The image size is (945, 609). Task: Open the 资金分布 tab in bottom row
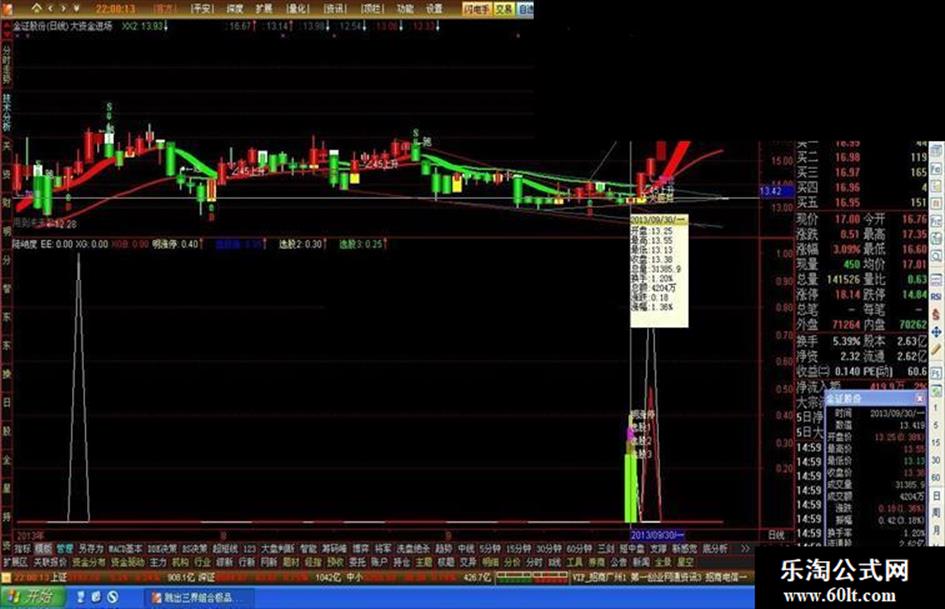(x=88, y=563)
